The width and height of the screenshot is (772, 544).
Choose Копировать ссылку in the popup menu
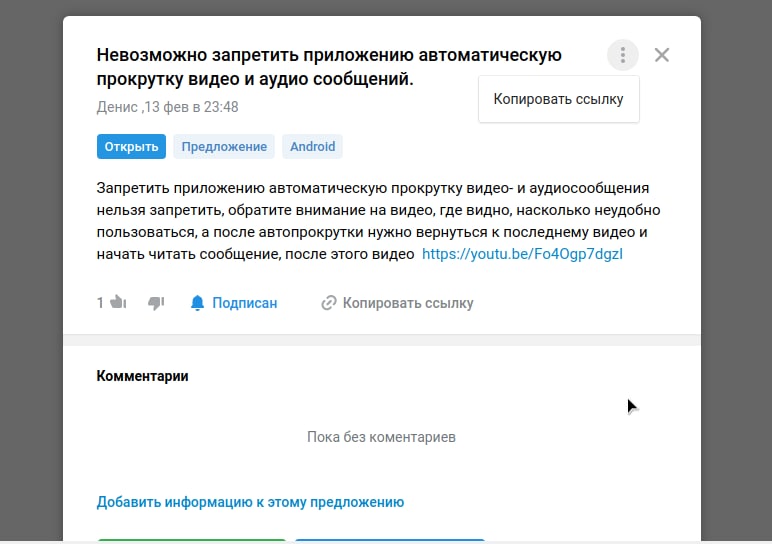click(x=558, y=99)
